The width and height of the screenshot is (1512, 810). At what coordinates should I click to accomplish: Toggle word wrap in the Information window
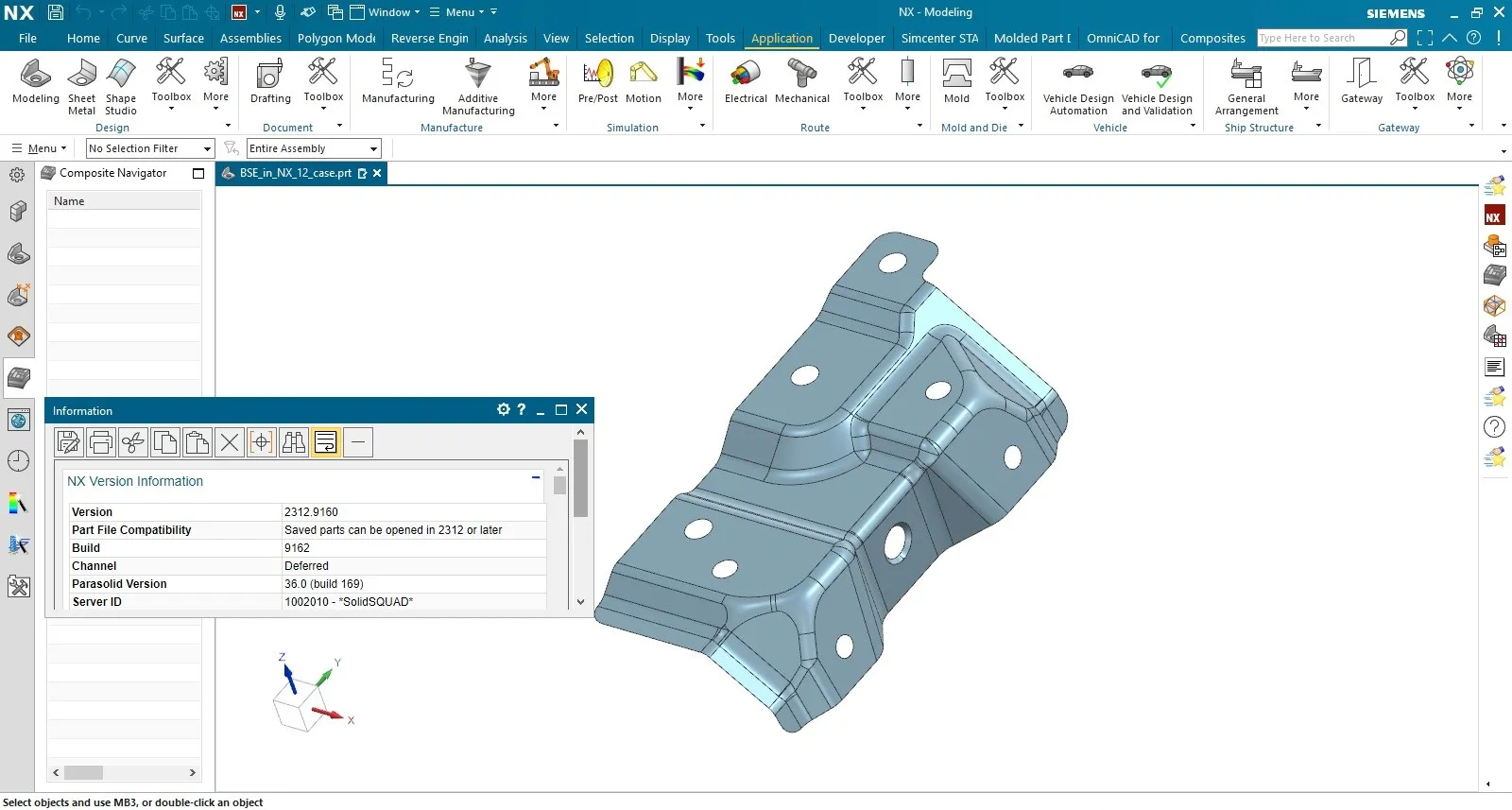(x=326, y=441)
